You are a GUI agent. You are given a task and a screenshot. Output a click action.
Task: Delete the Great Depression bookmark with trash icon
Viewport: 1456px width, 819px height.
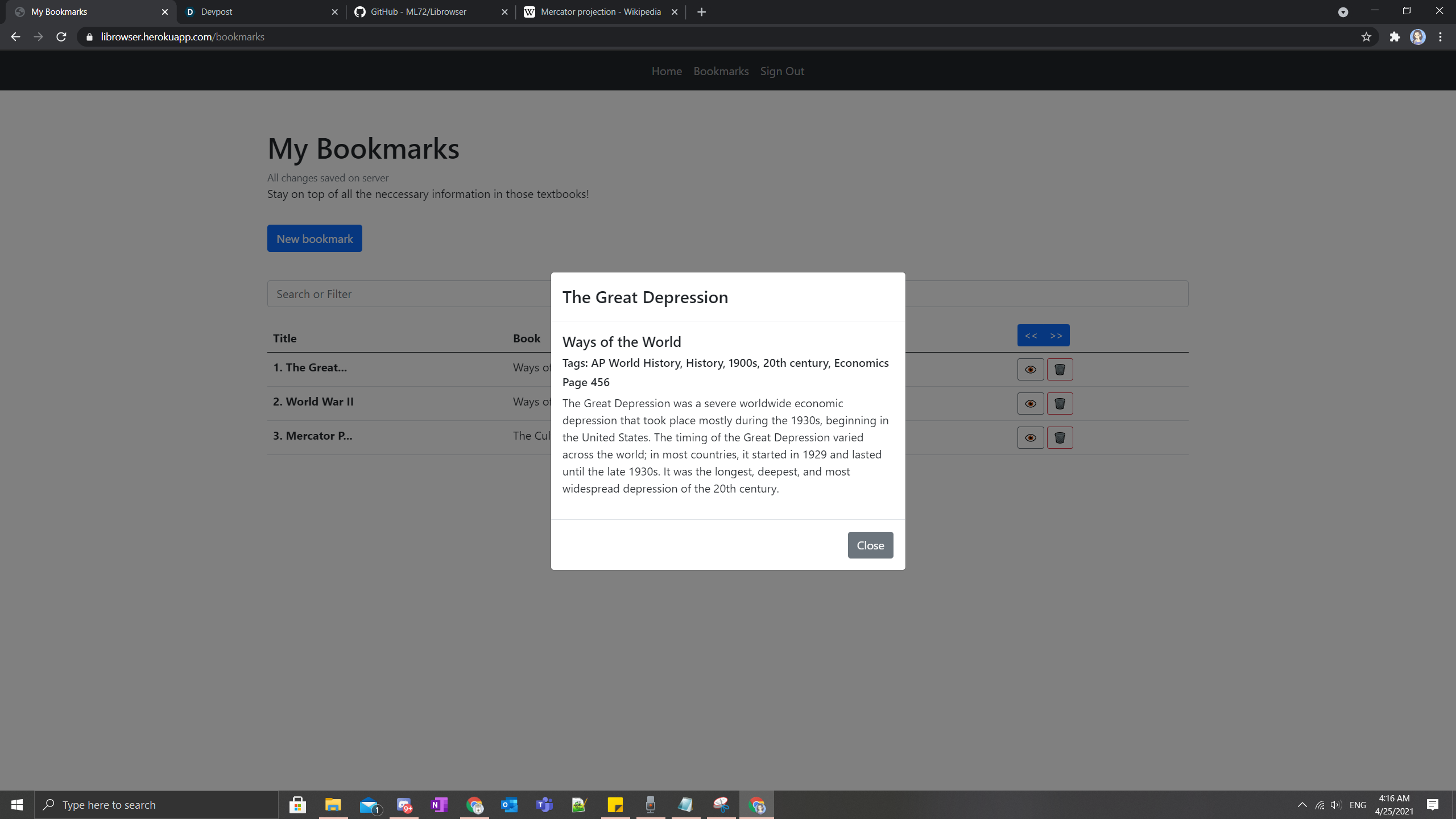coord(1060,370)
